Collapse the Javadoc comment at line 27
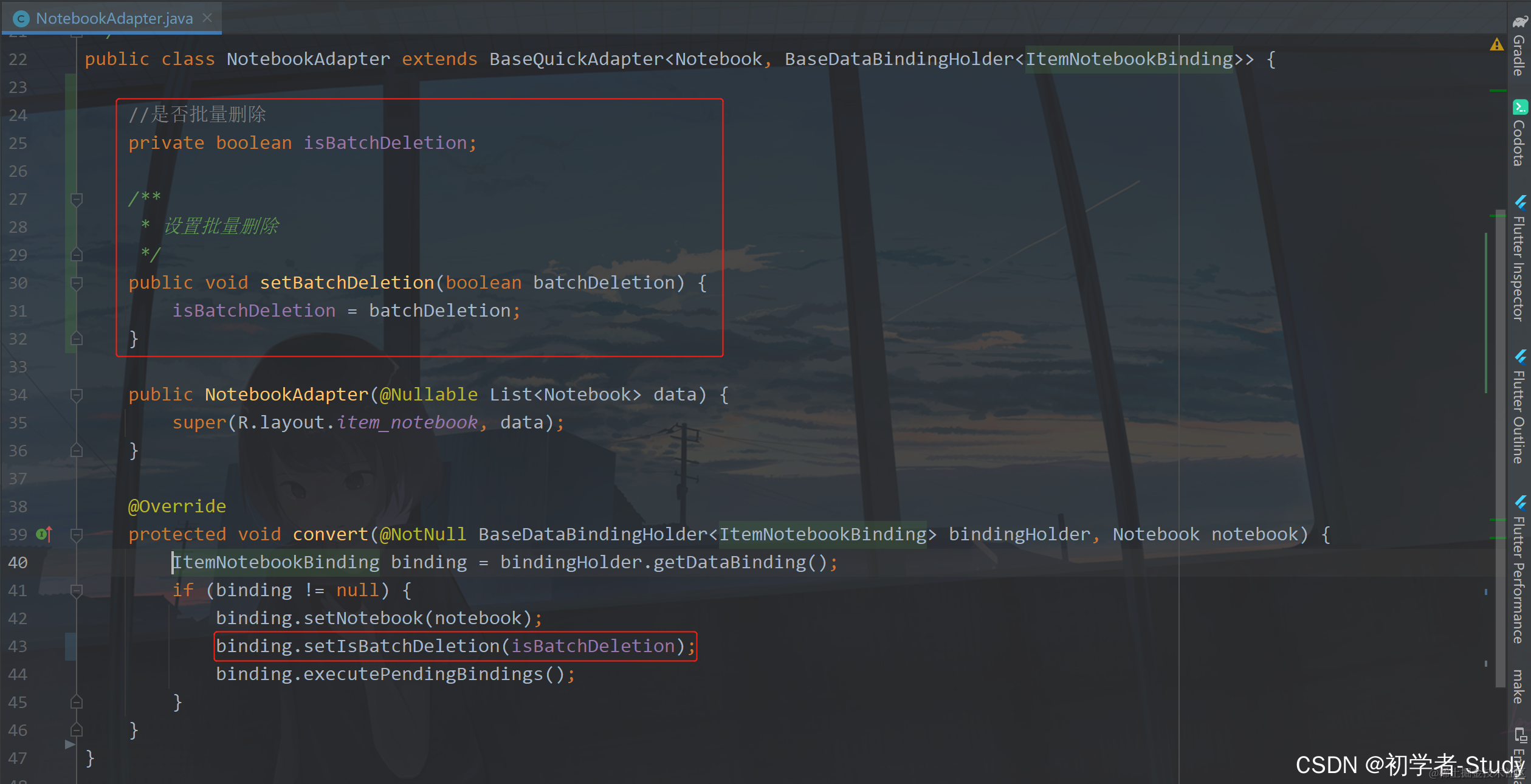 [x=77, y=199]
